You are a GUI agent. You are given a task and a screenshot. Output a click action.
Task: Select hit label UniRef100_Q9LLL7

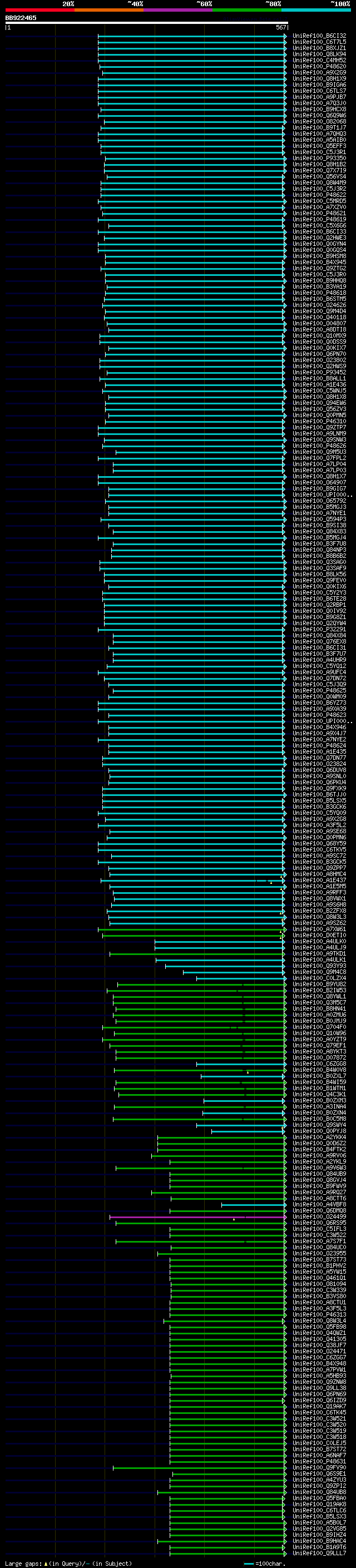319,1554
